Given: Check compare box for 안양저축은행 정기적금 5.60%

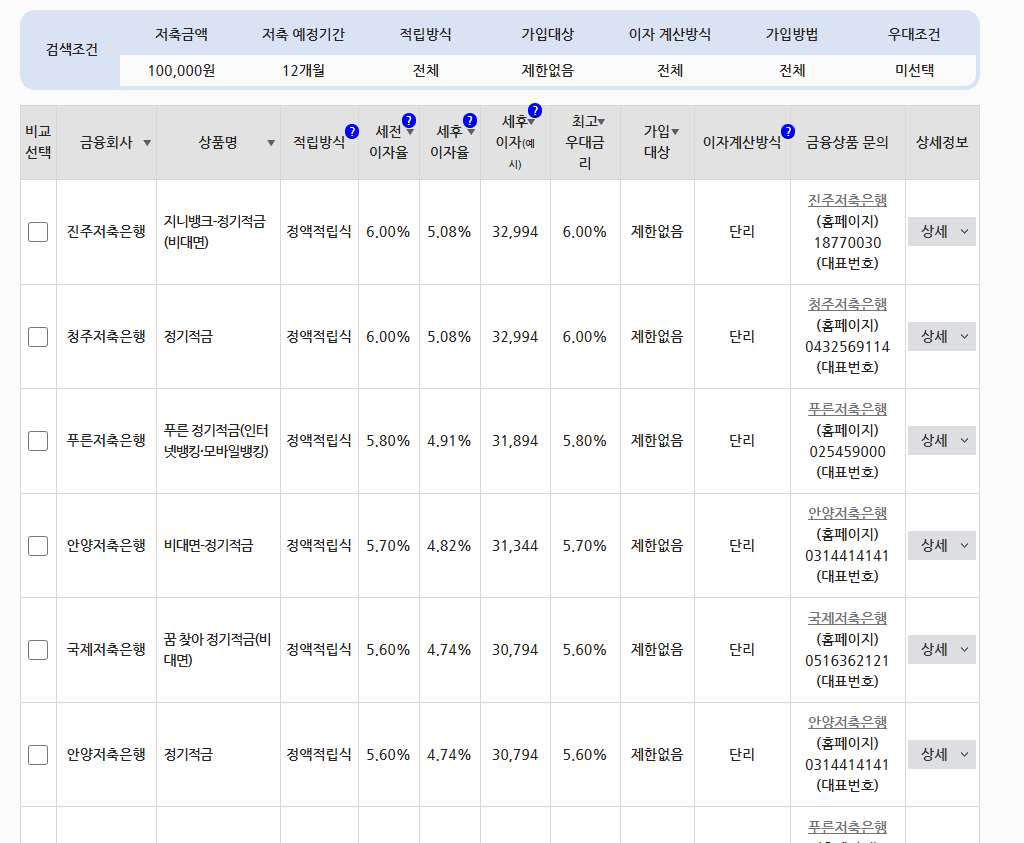Looking at the screenshot, I should [x=38, y=755].
